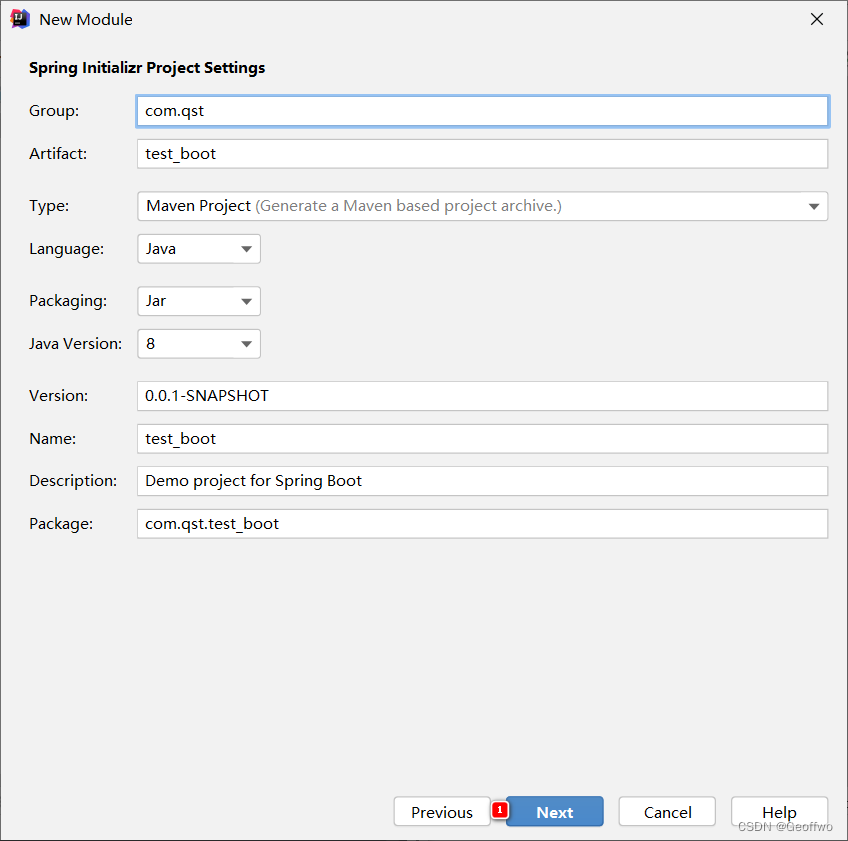Image resolution: width=848 pixels, height=841 pixels.
Task: Click the Name: label
Action: point(52,439)
